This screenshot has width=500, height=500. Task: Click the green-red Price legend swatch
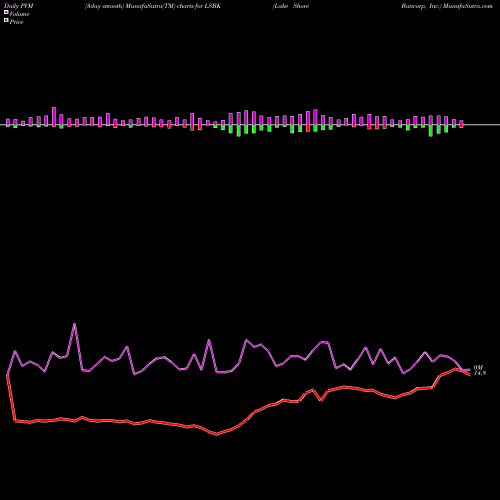6,21
